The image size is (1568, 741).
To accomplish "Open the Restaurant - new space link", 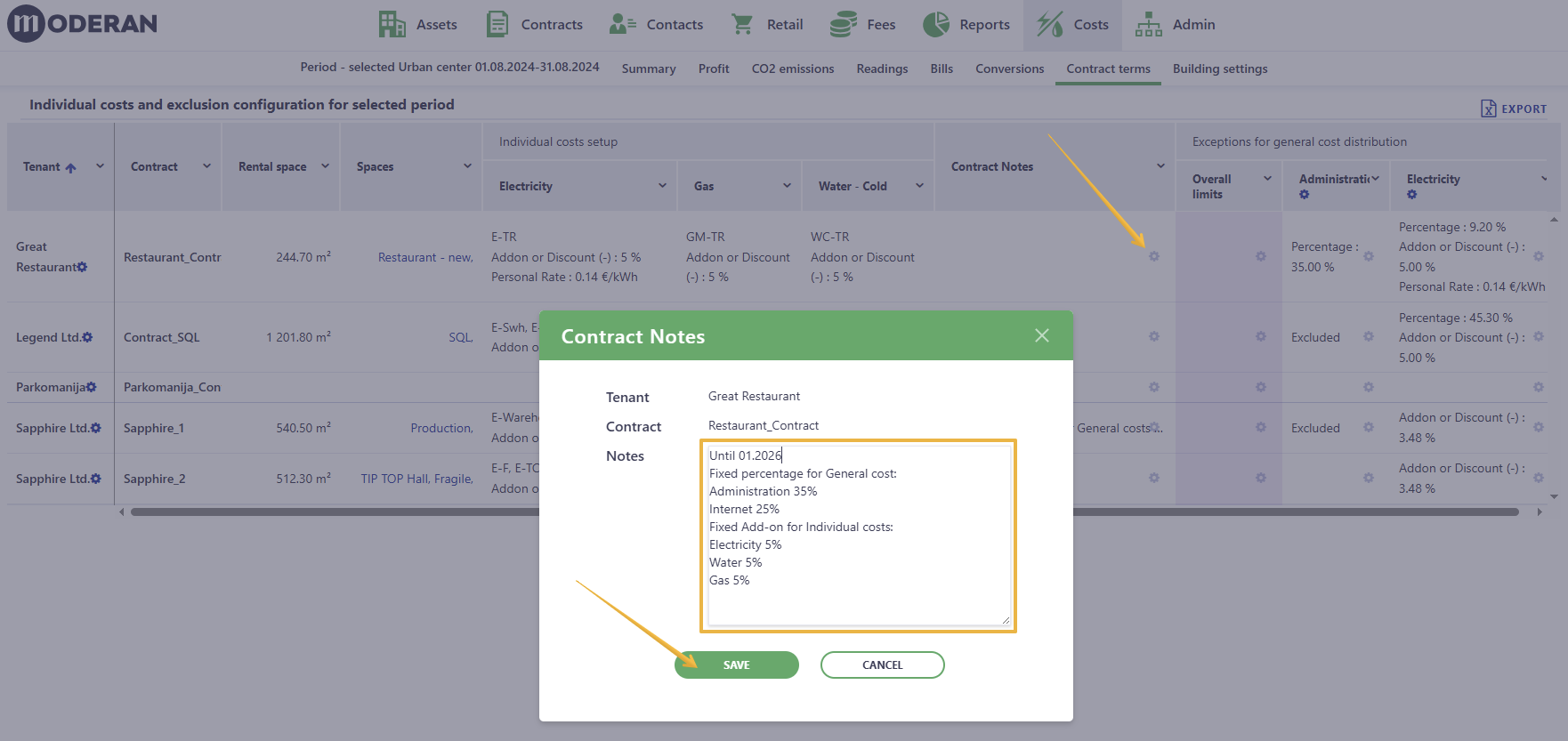I will (x=425, y=257).
